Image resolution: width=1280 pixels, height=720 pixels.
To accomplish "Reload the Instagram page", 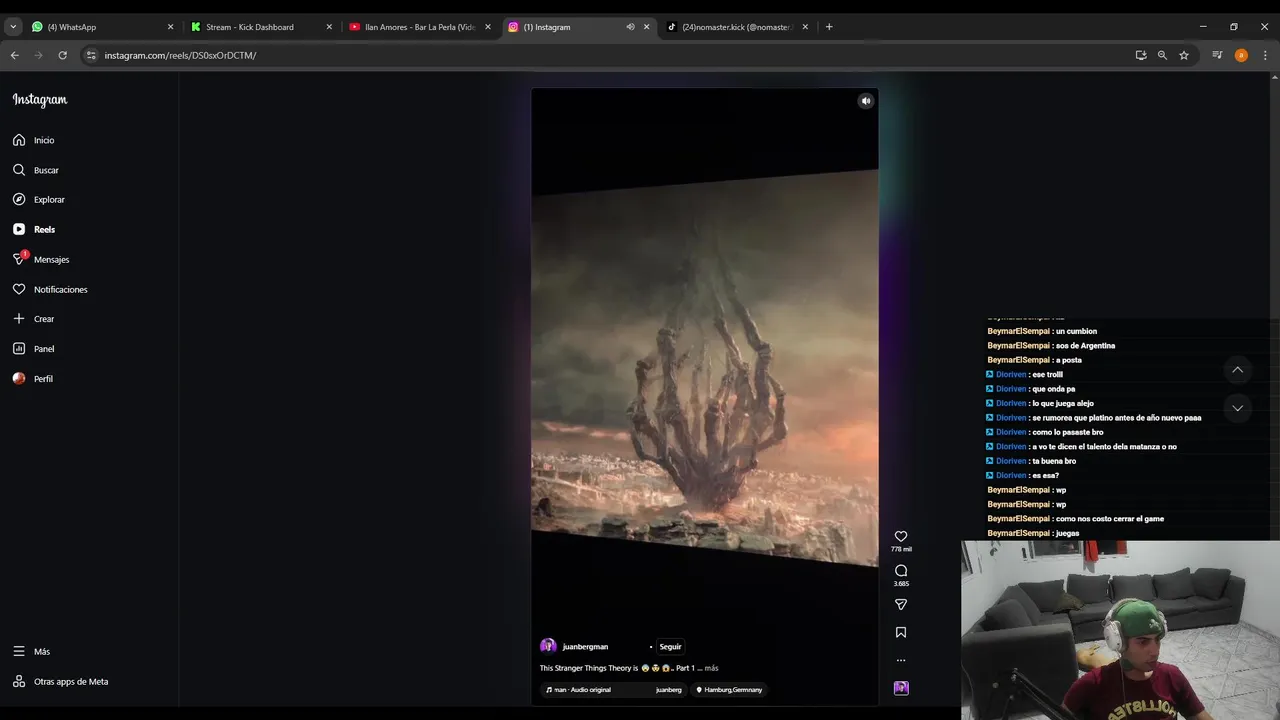I will [x=62, y=55].
